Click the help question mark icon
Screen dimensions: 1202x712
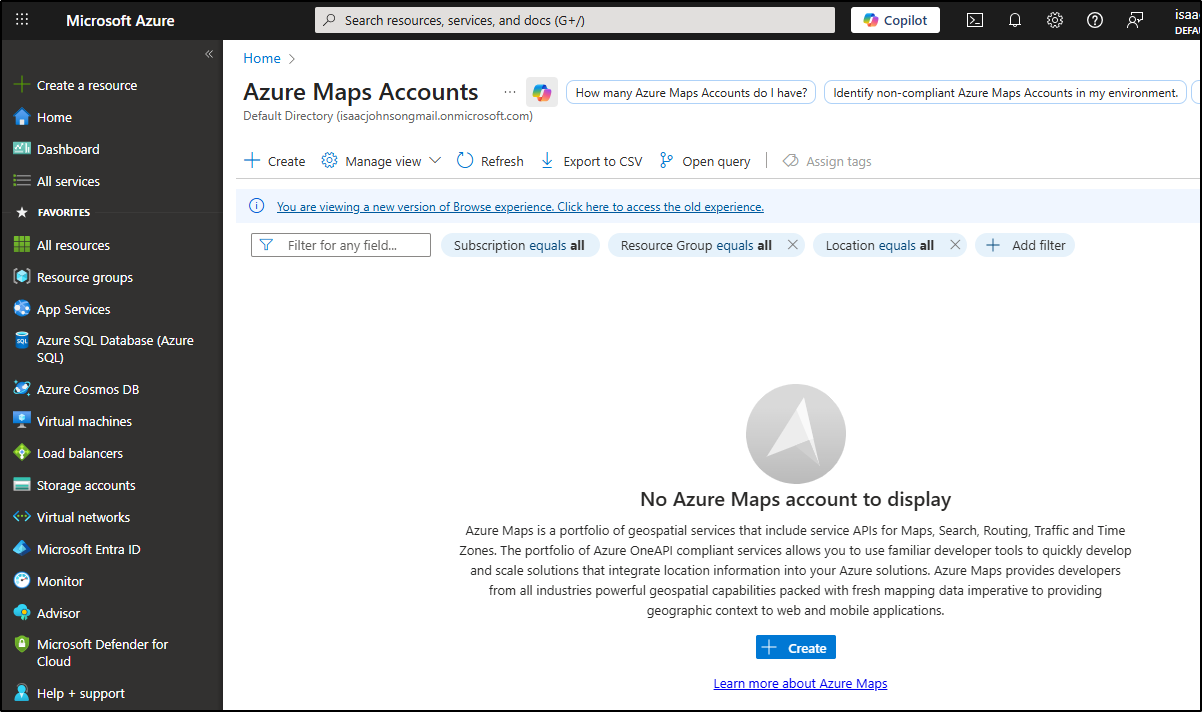click(x=1095, y=20)
